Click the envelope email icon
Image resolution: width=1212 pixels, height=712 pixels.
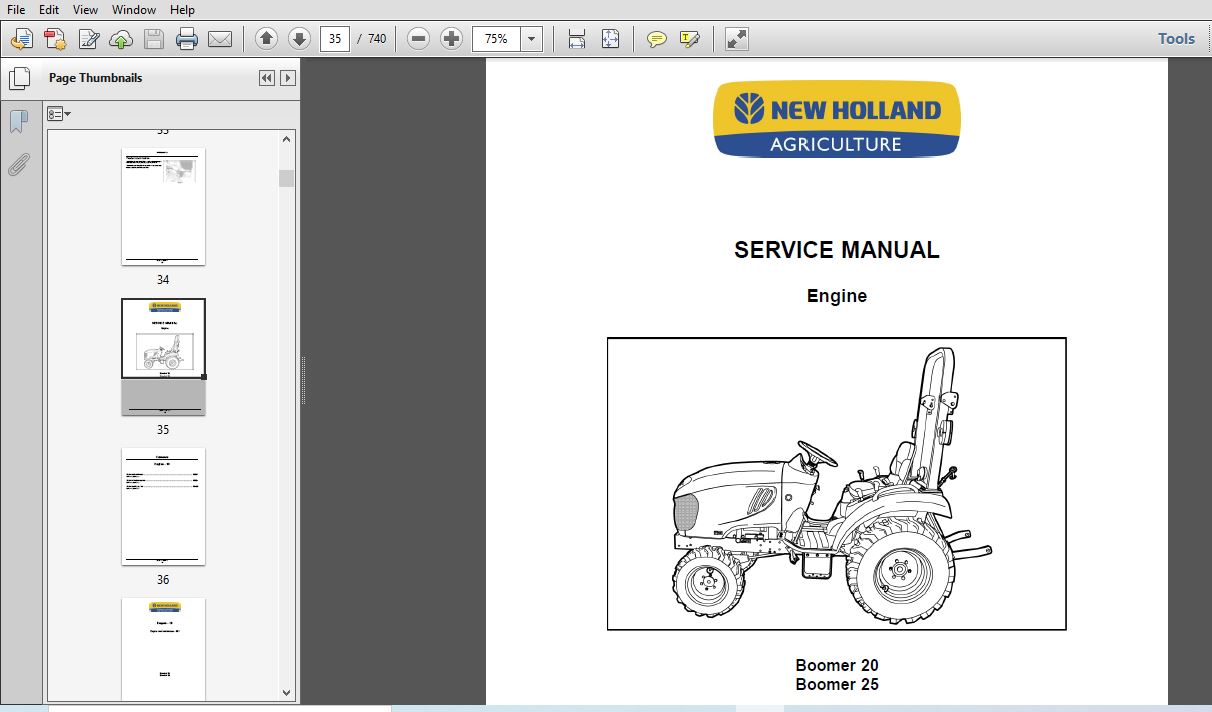point(220,39)
